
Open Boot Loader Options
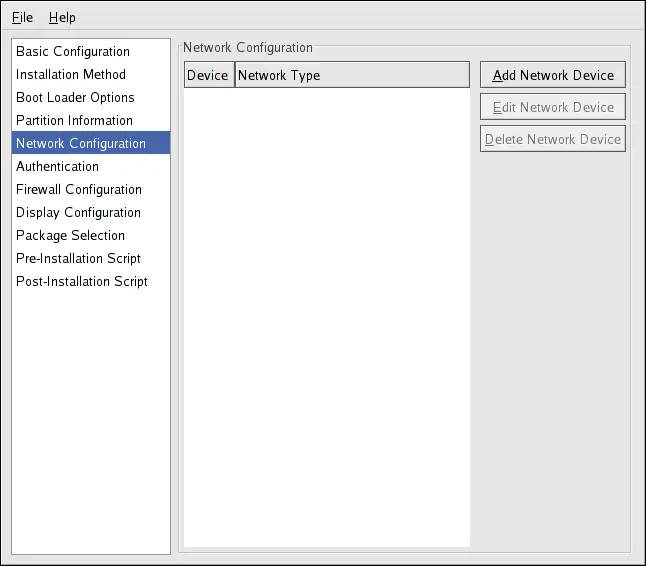tap(75, 97)
